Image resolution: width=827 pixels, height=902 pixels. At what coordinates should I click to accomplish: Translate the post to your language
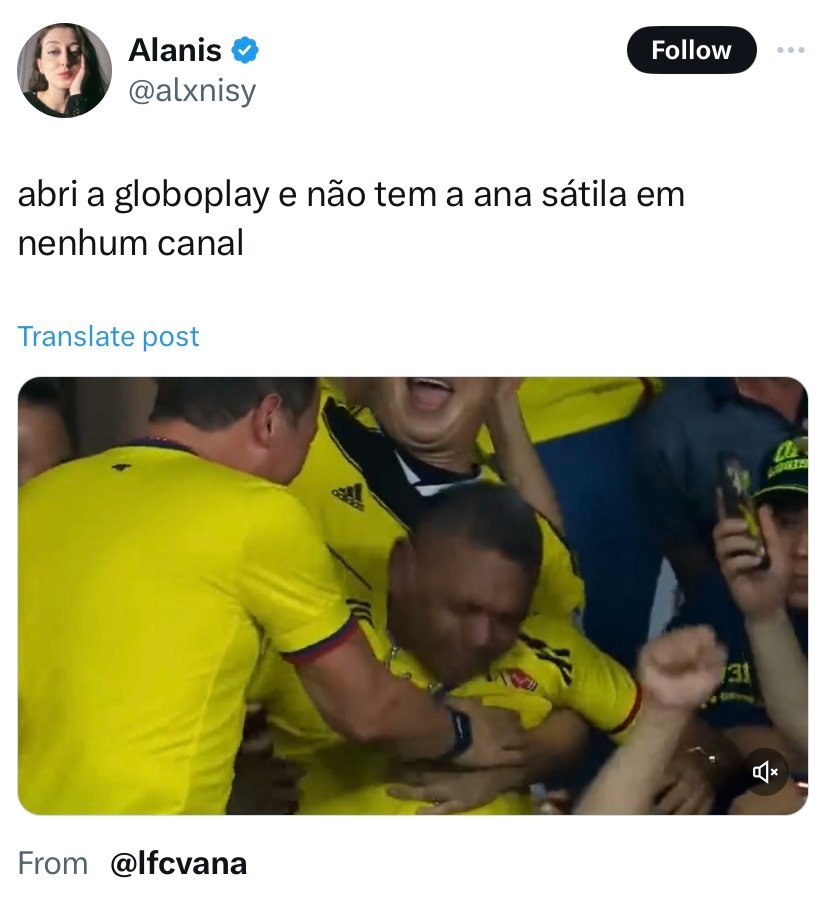(108, 337)
